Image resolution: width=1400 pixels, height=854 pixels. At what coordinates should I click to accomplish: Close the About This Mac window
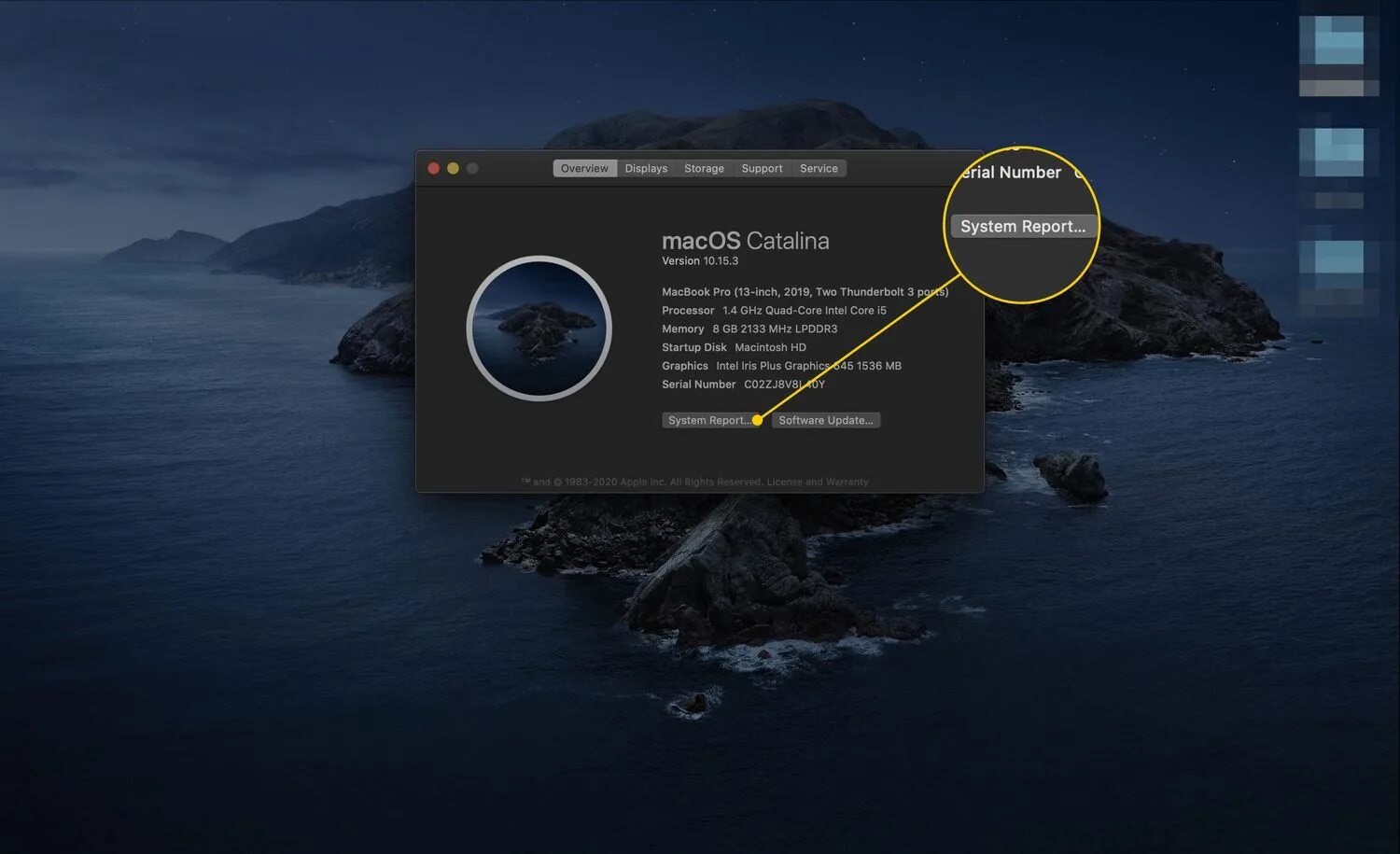433,168
